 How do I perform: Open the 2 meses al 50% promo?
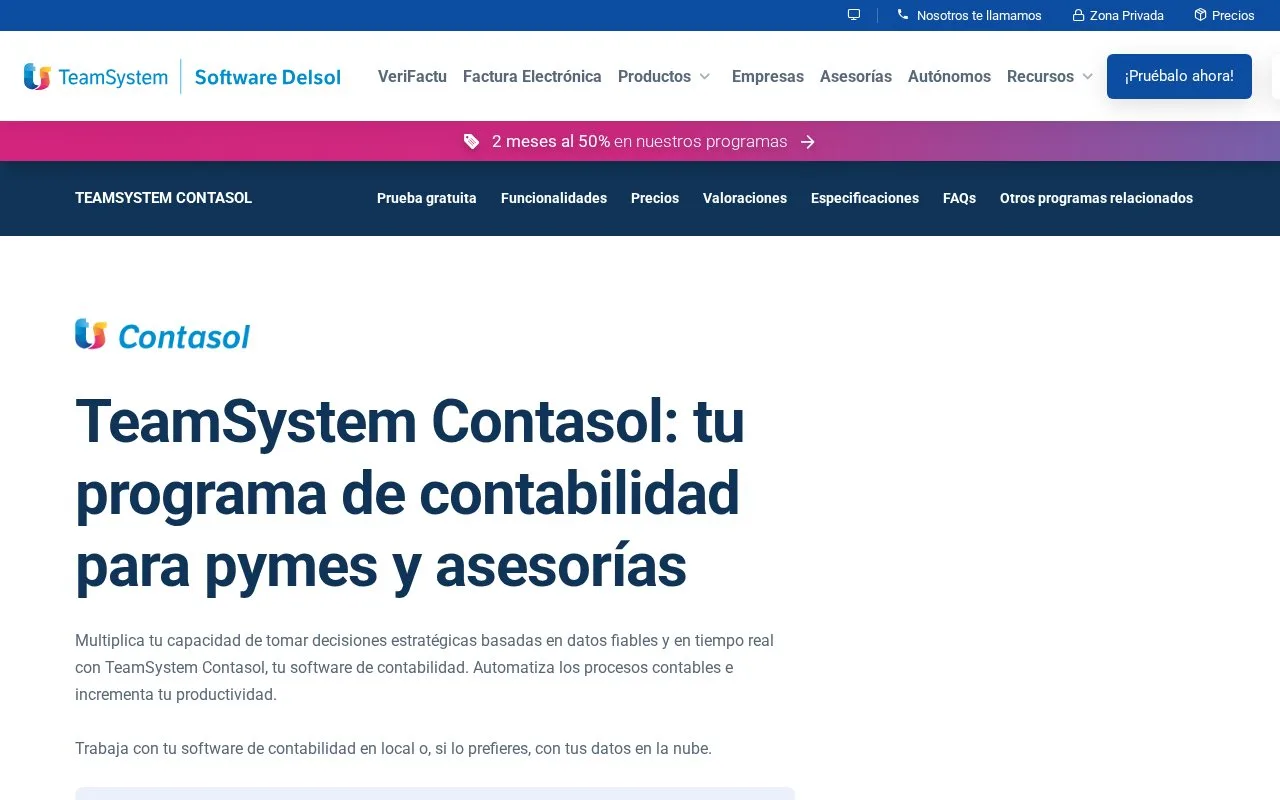640,142
